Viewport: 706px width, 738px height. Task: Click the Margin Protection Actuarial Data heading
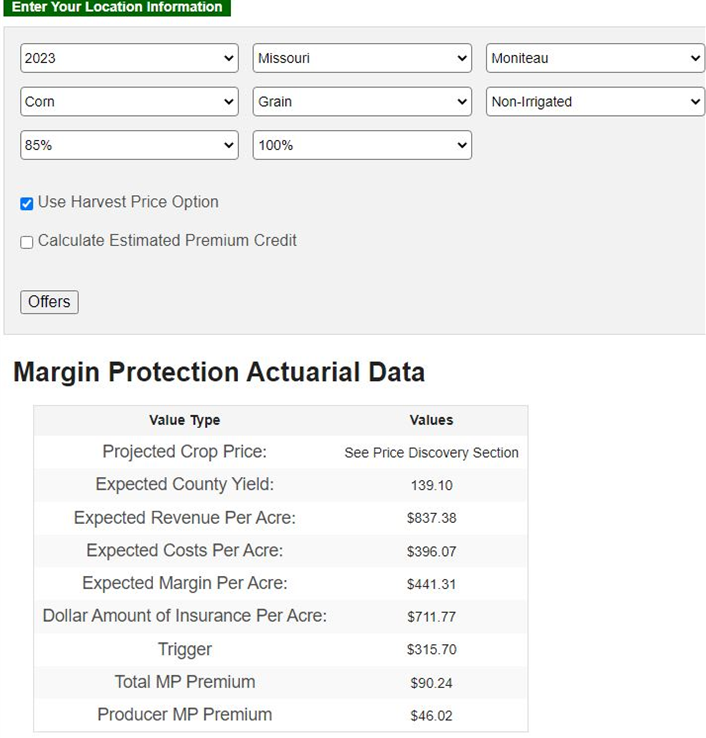point(219,373)
